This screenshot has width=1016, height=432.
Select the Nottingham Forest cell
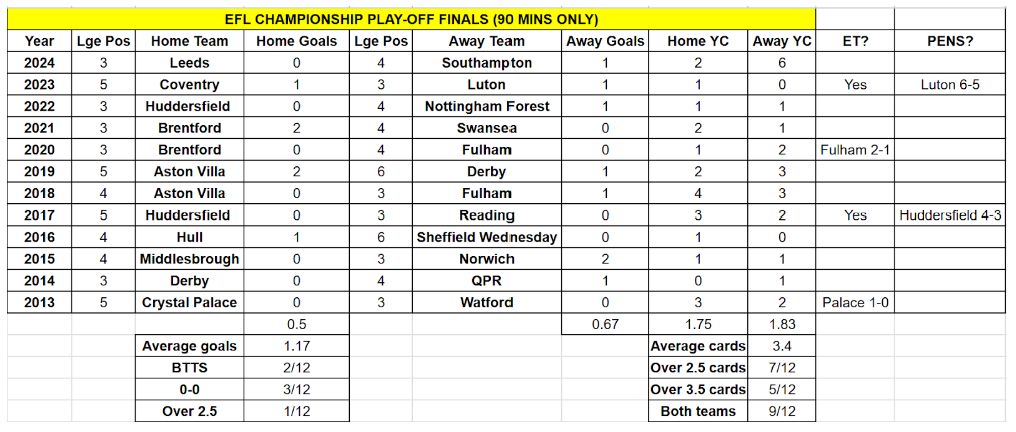(487, 106)
